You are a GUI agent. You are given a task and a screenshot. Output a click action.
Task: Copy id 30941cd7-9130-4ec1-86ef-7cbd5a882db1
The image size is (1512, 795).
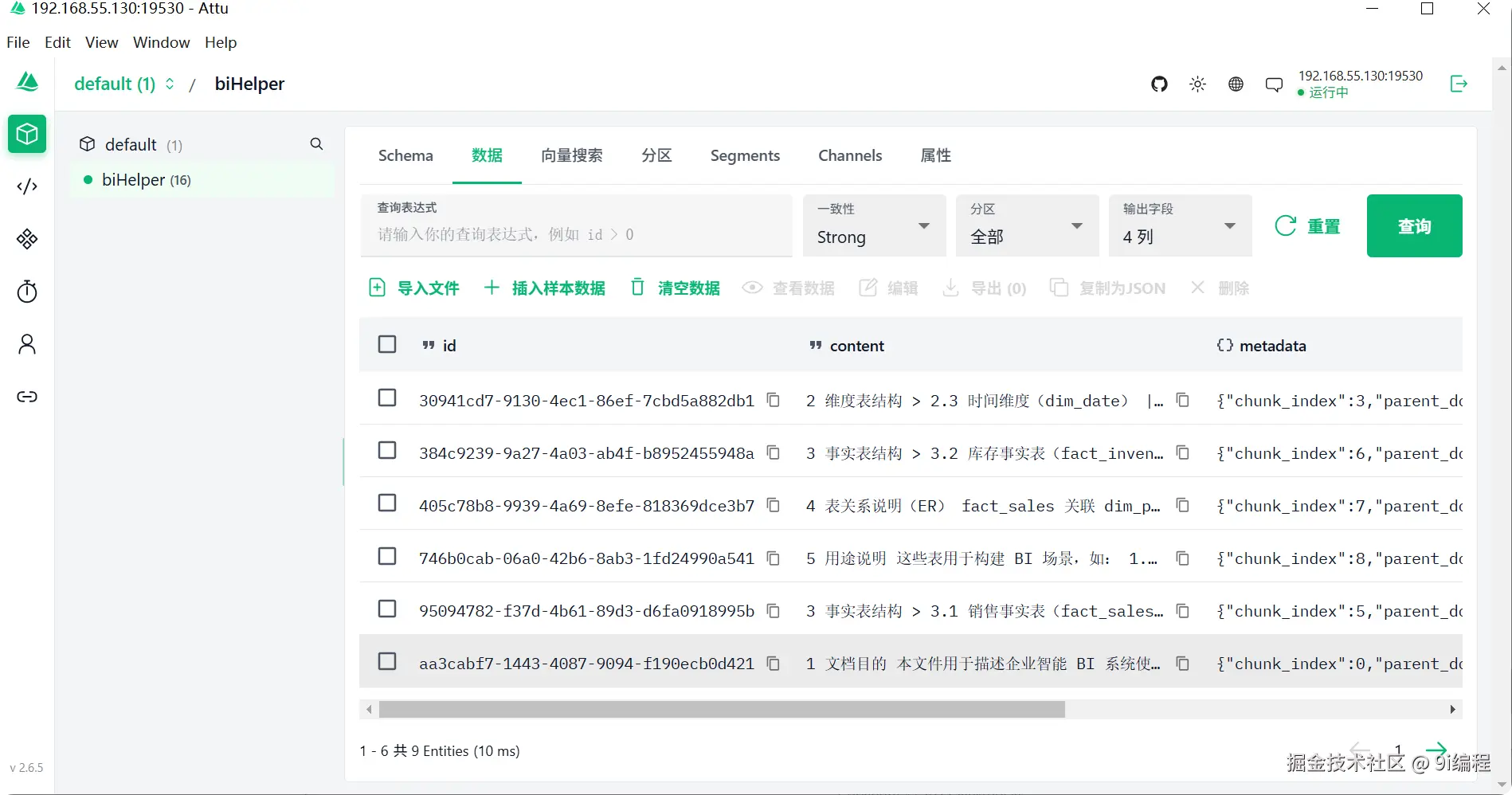click(773, 400)
